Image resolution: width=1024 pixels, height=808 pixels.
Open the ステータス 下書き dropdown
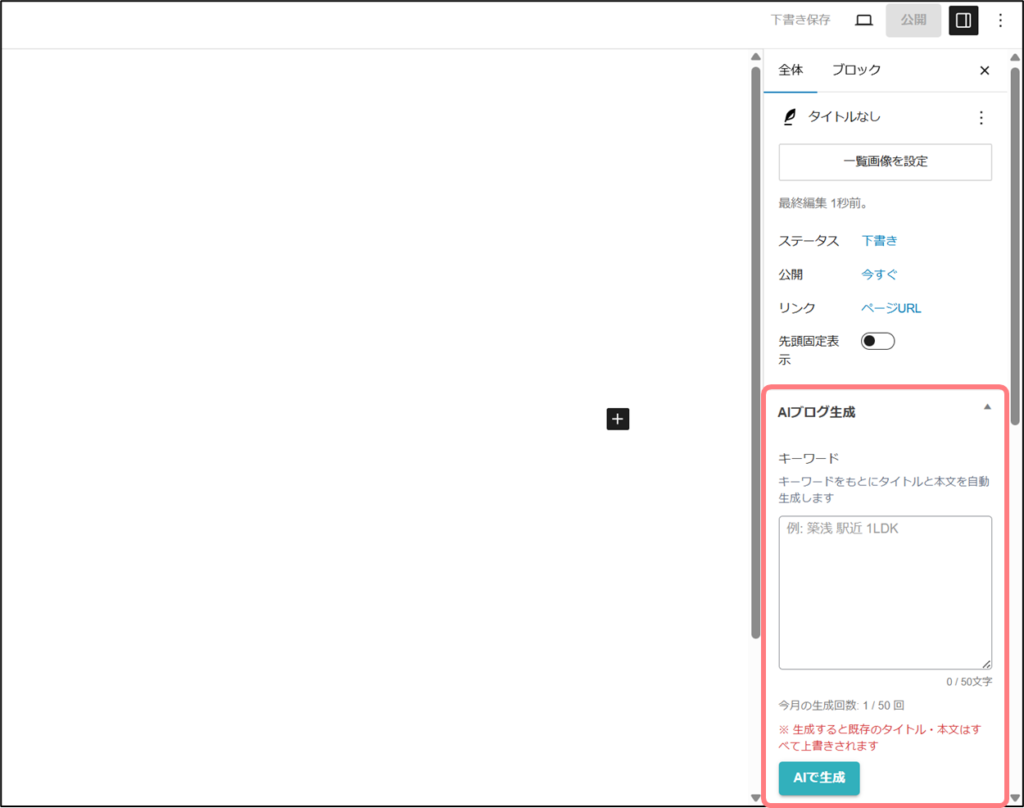coord(879,241)
